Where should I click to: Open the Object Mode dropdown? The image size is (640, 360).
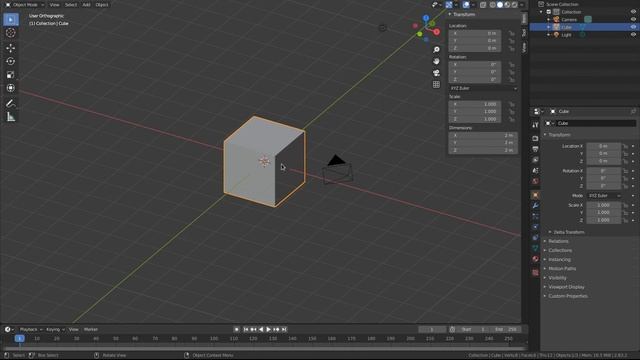(x=25, y=4)
